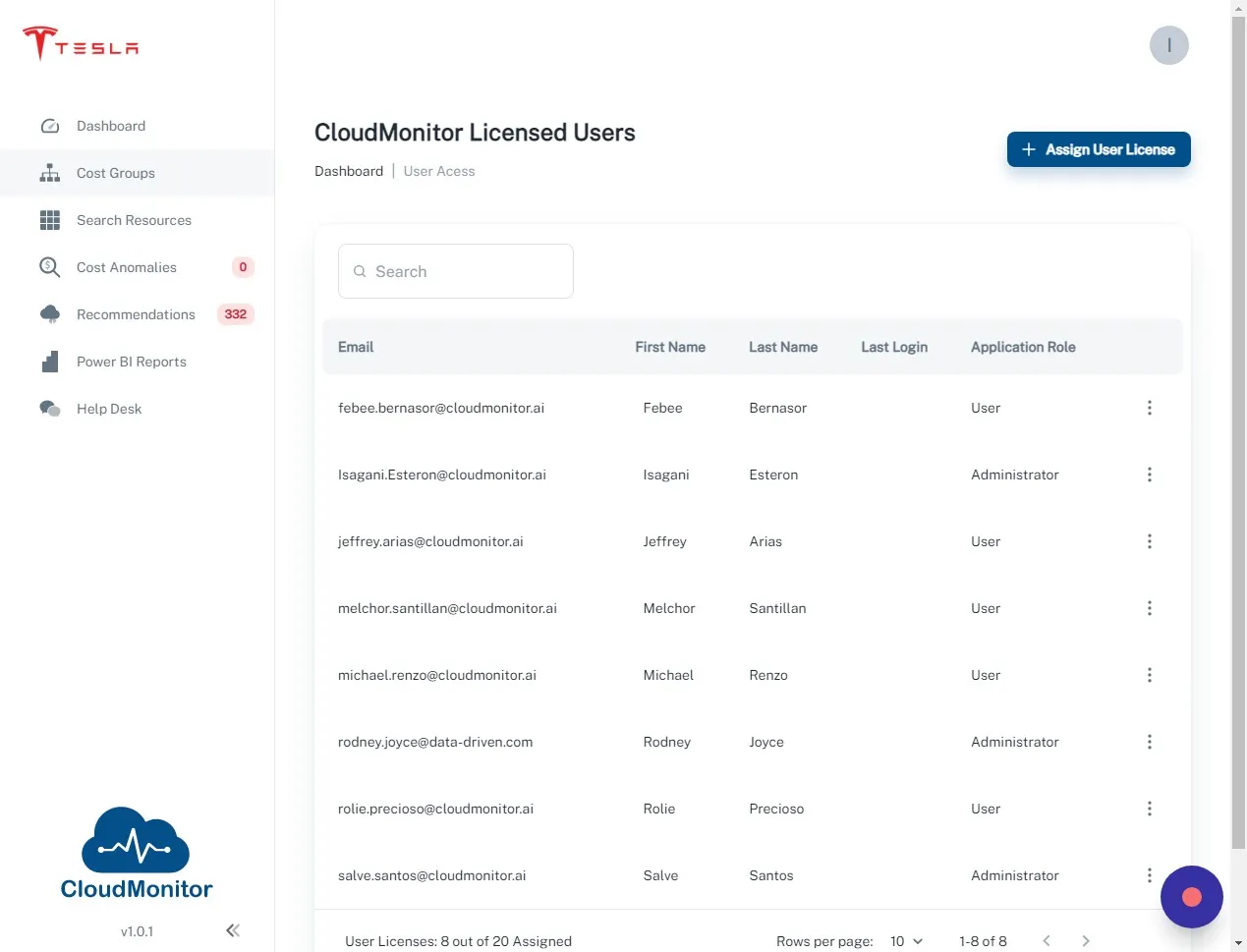
Task: Click User Licenses 8 of 20 text
Action: pos(458,941)
